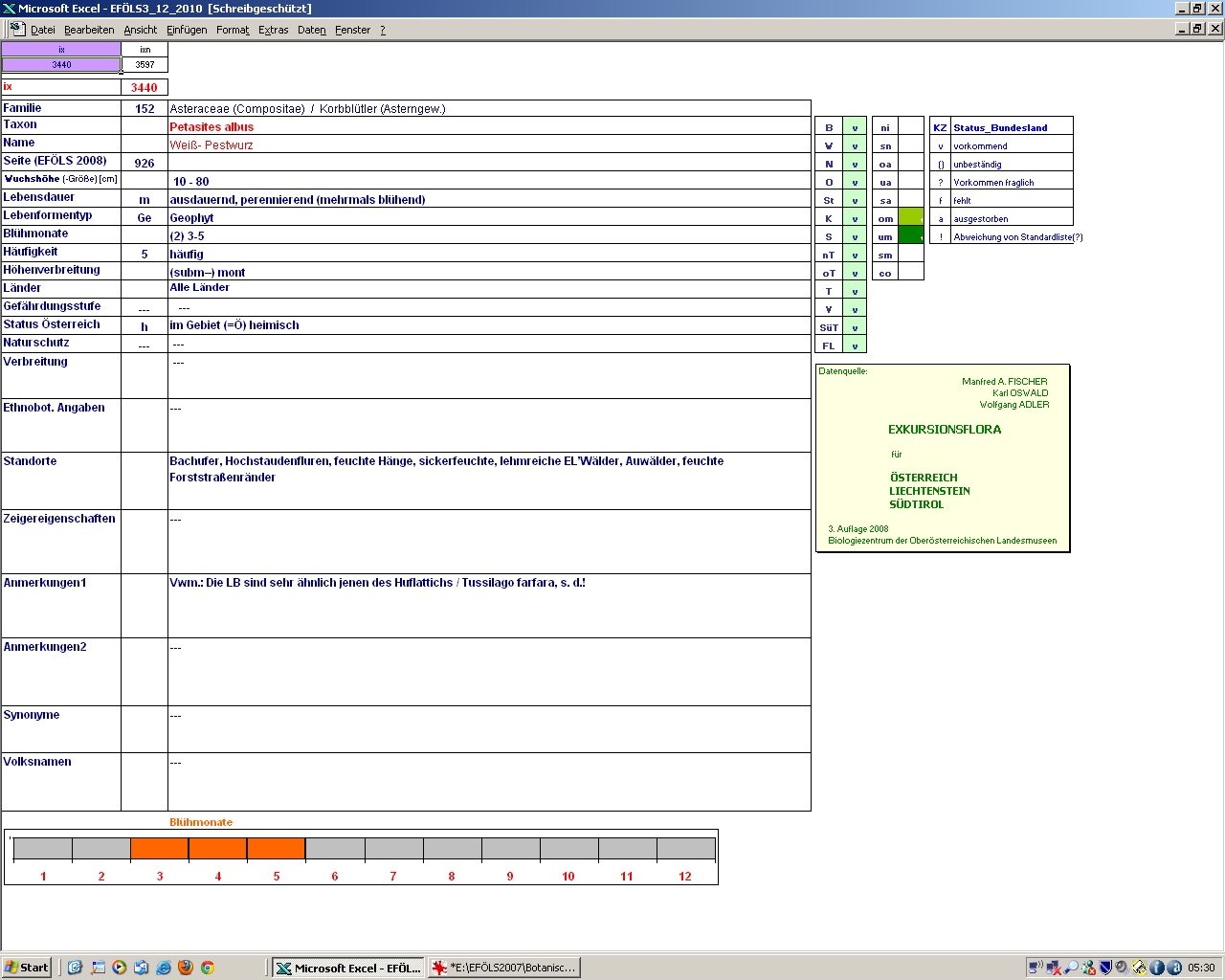Viewport: 1225px width, 980px height.
Task: Launch Firefox from the quick launch bar
Action: [185, 968]
